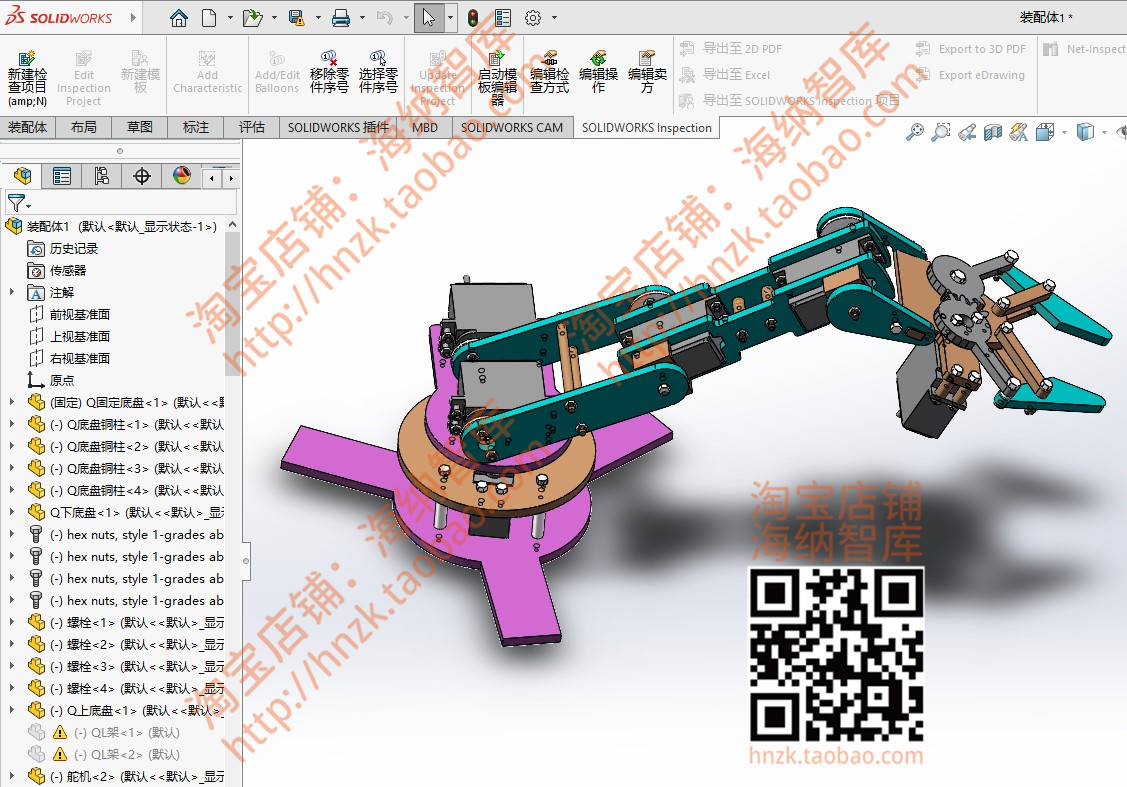This screenshot has height=787, width=1127.
Task: Click Edit Inspection Methods (编辑检查方式)
Action: 549,72
